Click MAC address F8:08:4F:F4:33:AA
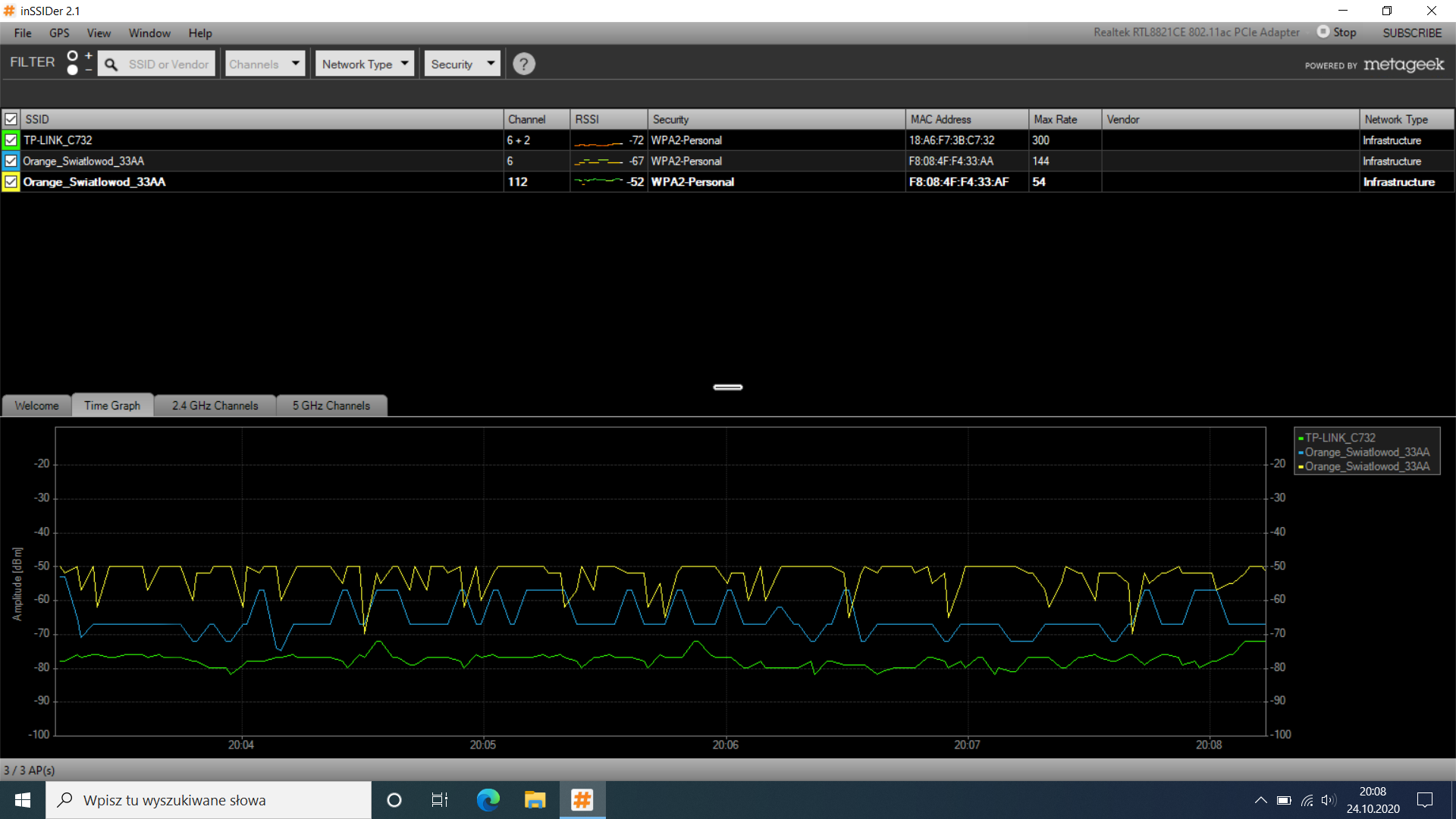Screen dimensions: 1456x819 [951, 161]
